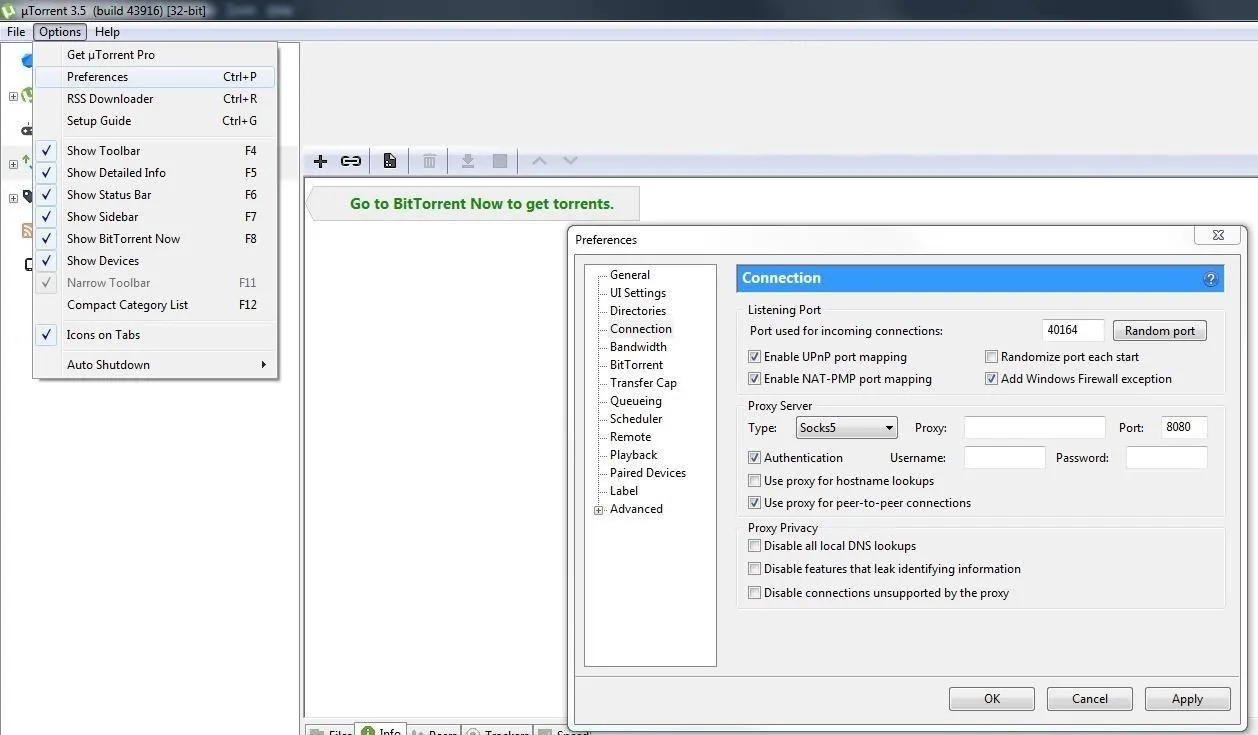1258x735 pixels.
Task: Click the Remove torrent trash icon
Action: point(429,161)
